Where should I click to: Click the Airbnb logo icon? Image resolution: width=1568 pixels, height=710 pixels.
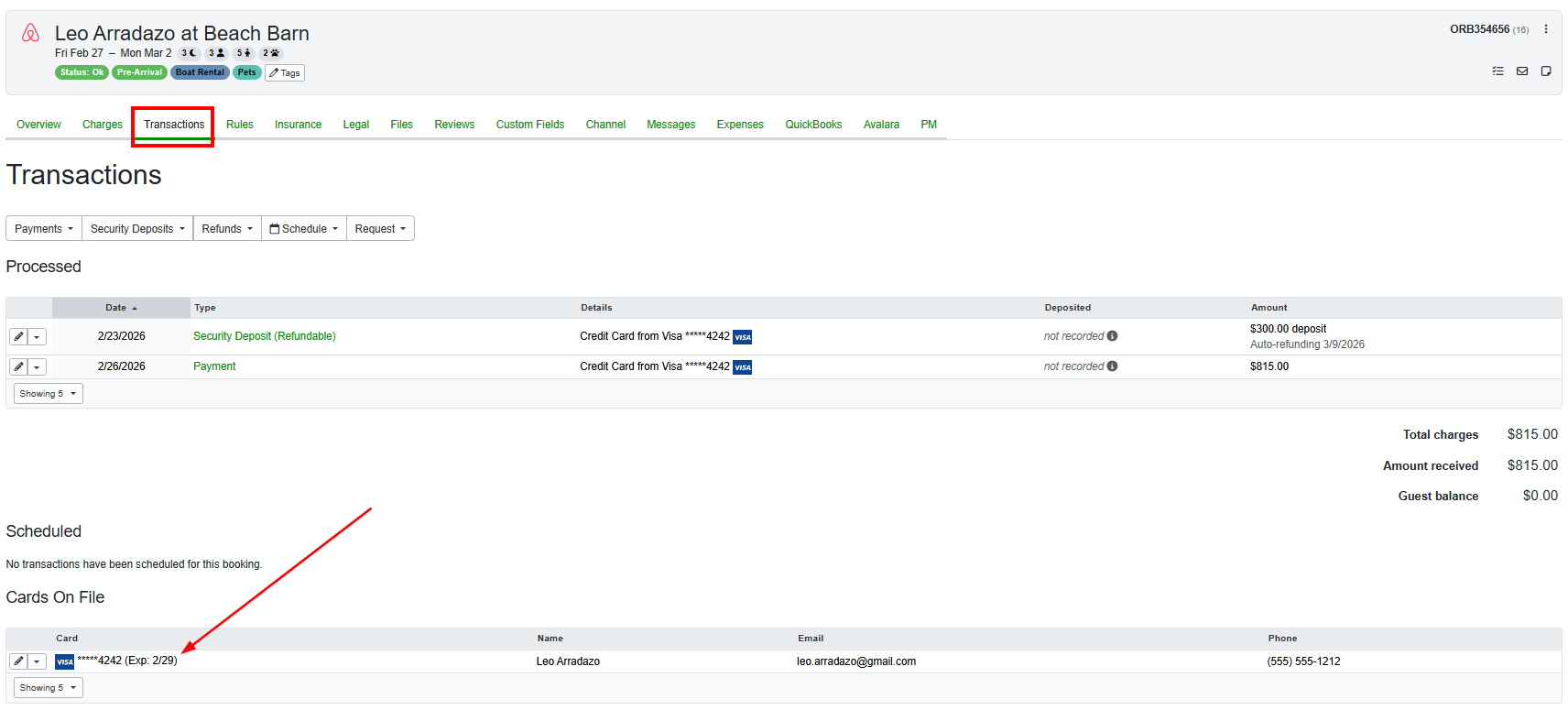point(30,34)
